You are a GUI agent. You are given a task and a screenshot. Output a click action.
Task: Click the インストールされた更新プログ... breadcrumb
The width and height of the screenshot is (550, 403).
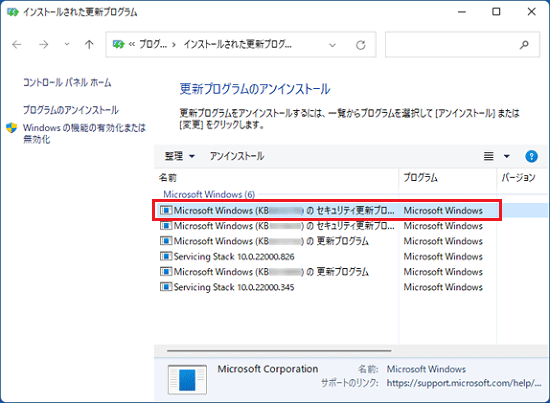(x=237, y=45)
